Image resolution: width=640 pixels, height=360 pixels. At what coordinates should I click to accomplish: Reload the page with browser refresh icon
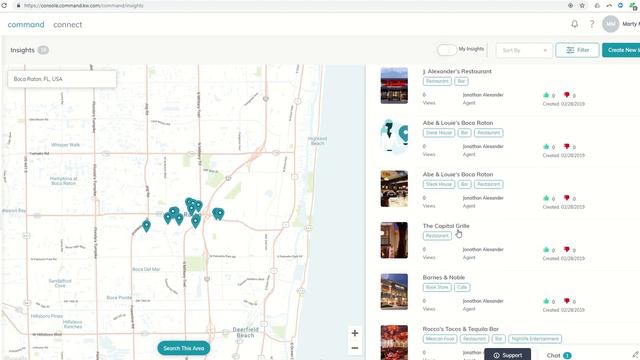pos(4,5)
